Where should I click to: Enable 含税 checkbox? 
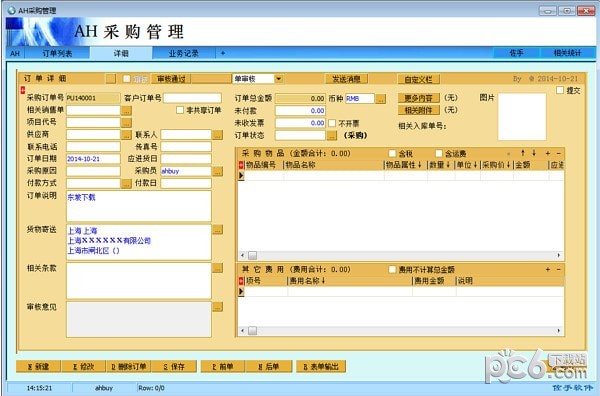[392, 153]
